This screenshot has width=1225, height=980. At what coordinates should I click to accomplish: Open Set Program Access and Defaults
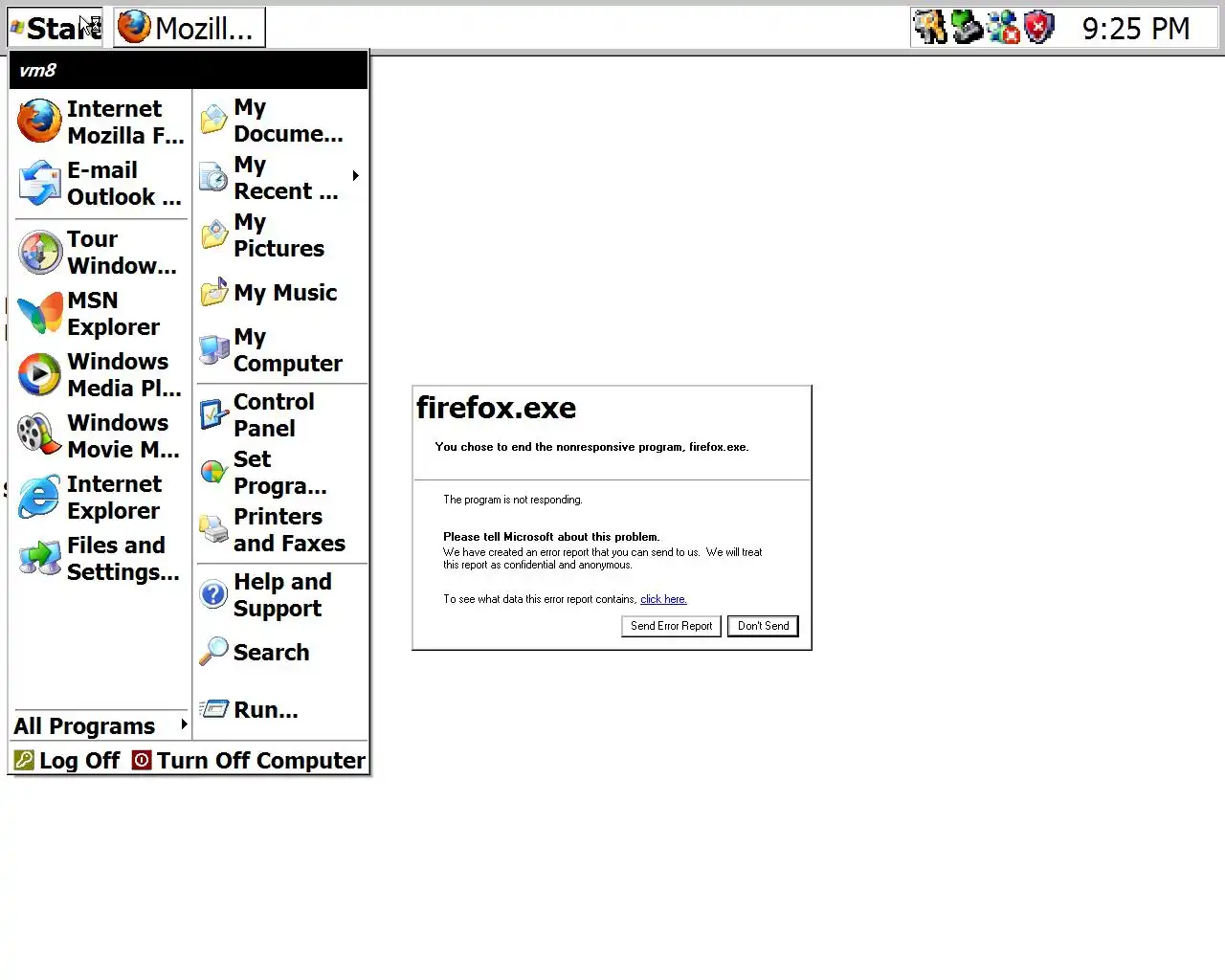point(281,473)
